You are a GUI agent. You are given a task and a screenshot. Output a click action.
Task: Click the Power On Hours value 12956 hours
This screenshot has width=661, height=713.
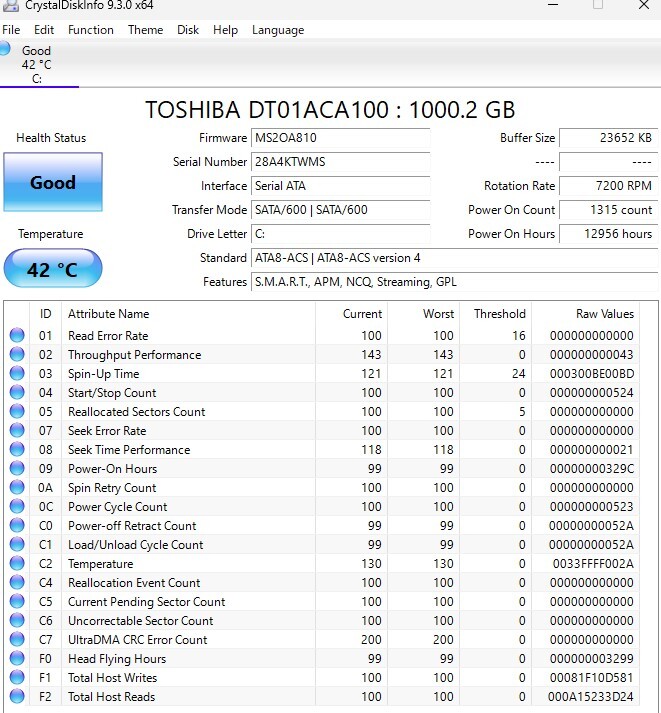[608, 234]
